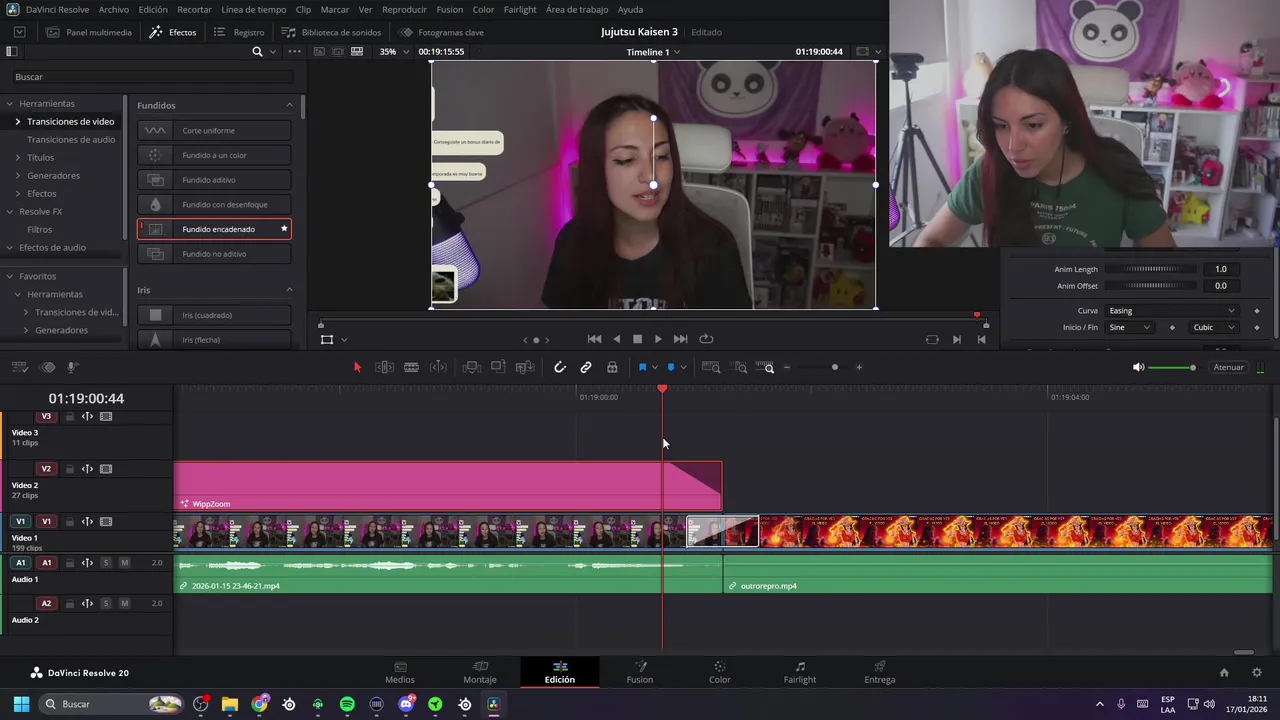This screenshot has height=720, width=1280.
Task: Toggle the Efectos panel
Action: click(x=173, y=32)
